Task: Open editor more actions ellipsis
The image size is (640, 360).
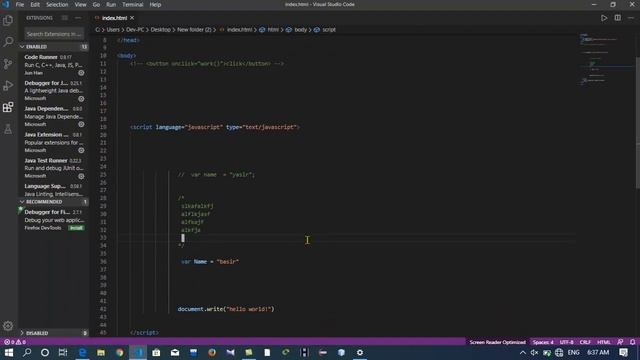Action: tap(631, 18)
